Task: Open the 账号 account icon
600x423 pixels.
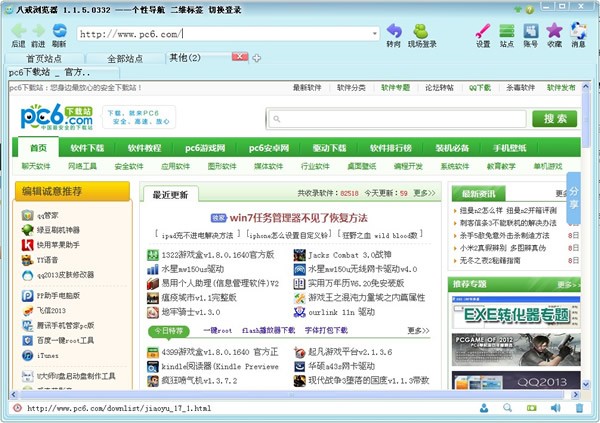Action: (x=531, y=31)
